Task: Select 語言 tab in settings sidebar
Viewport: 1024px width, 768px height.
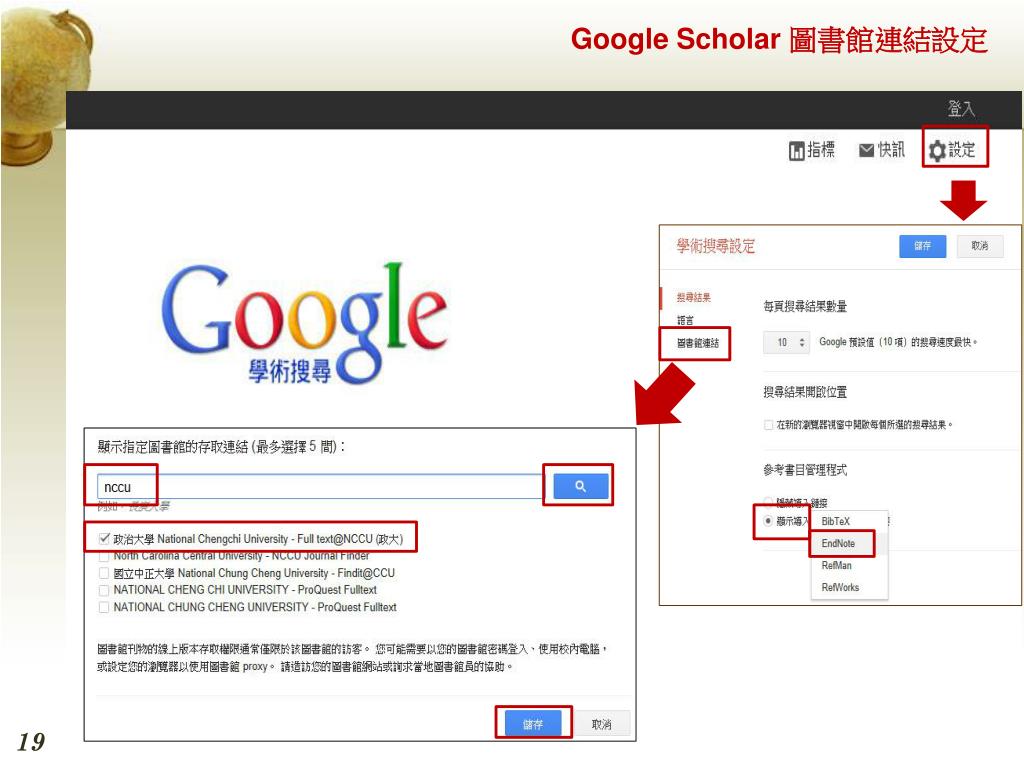Action: [685, 320]
